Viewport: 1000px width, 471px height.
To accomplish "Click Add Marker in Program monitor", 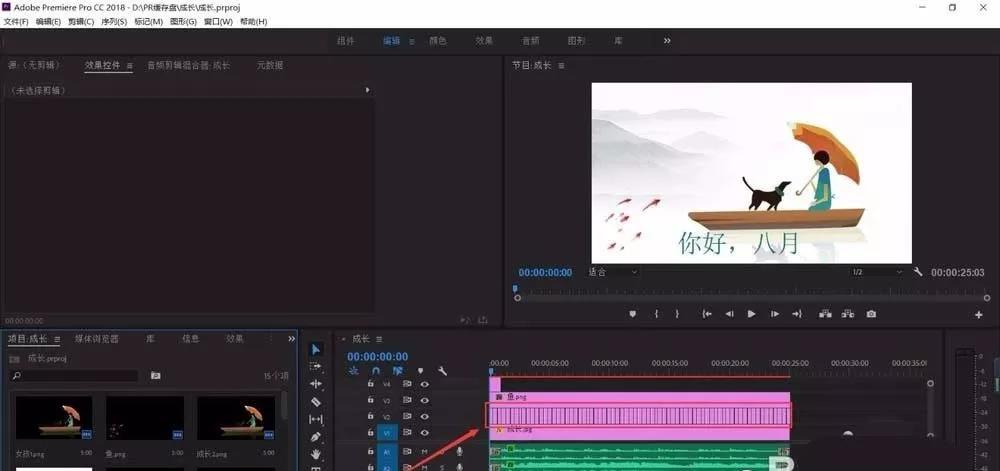I will coord(633,314).
